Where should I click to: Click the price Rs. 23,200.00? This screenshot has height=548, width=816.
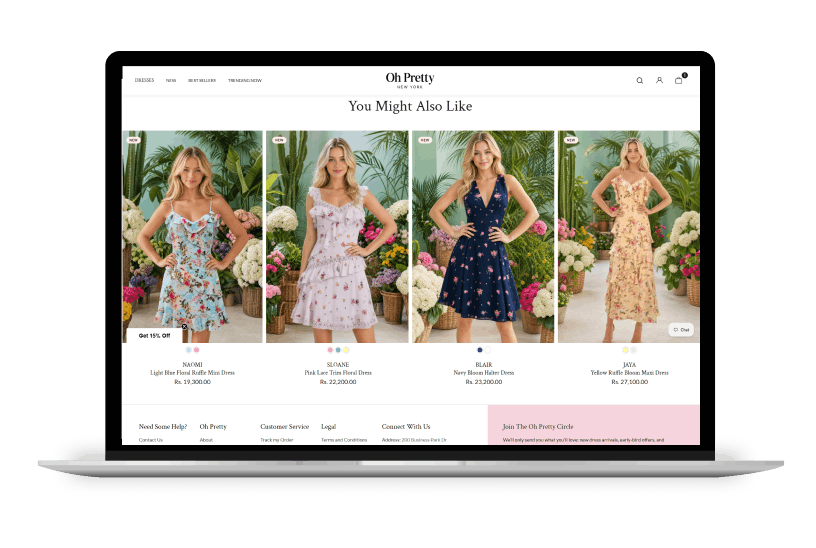pyautogui.click(x=484, y=382)
